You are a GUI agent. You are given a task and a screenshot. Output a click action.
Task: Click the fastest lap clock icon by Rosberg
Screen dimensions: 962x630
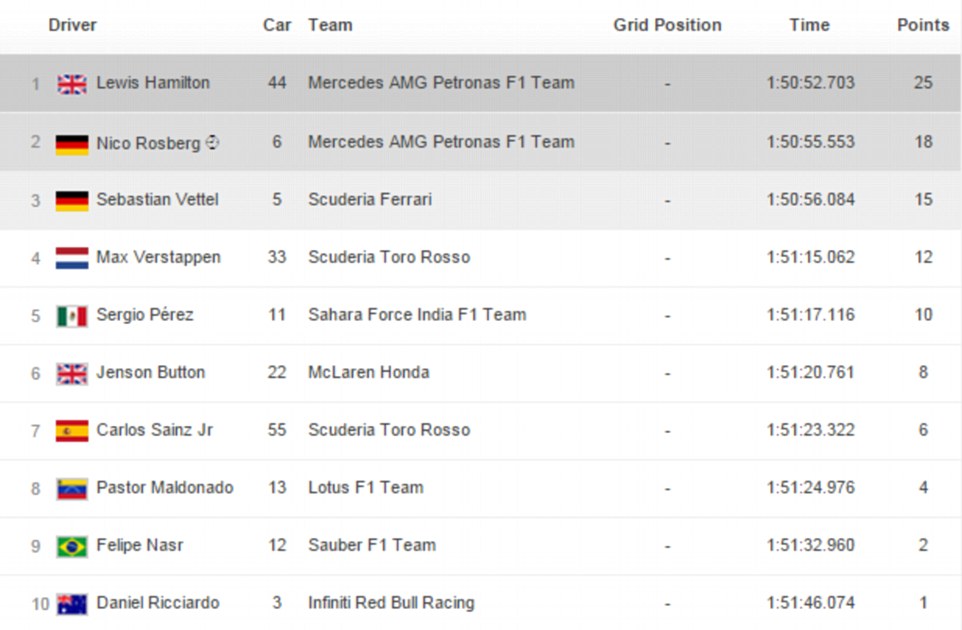pos(212,142)
